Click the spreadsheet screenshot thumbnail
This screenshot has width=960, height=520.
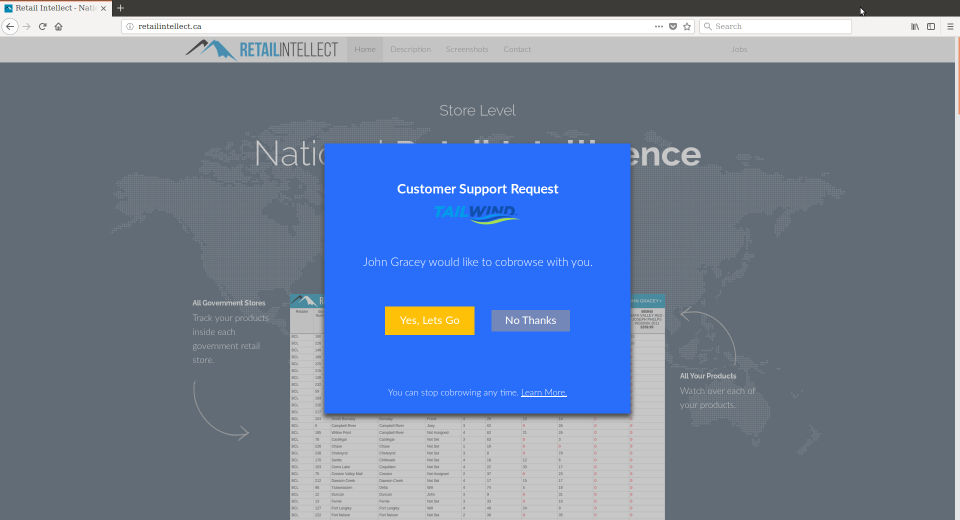478,407
